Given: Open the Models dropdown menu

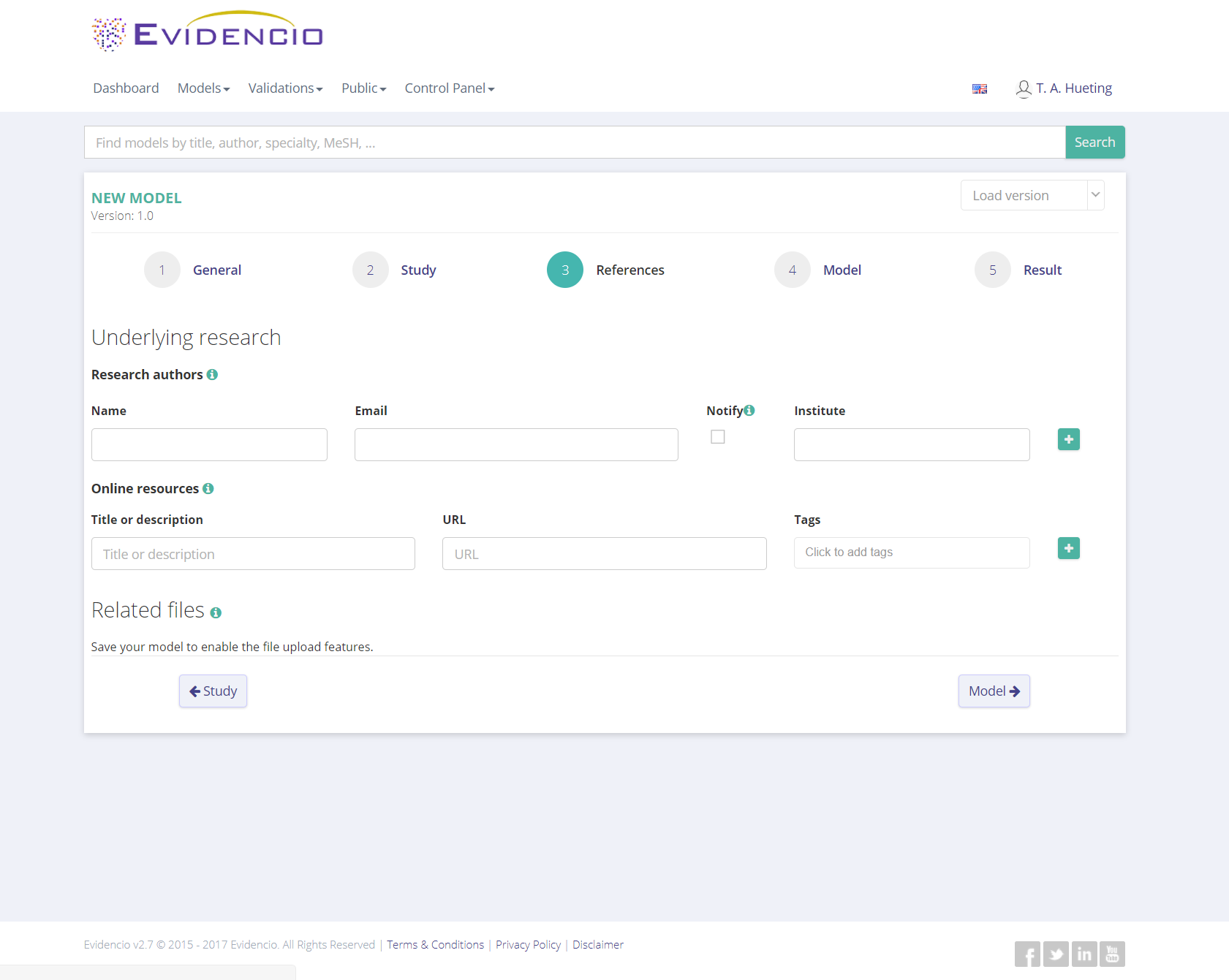Looking at the screenshot, I should click(x=203, y=88).
